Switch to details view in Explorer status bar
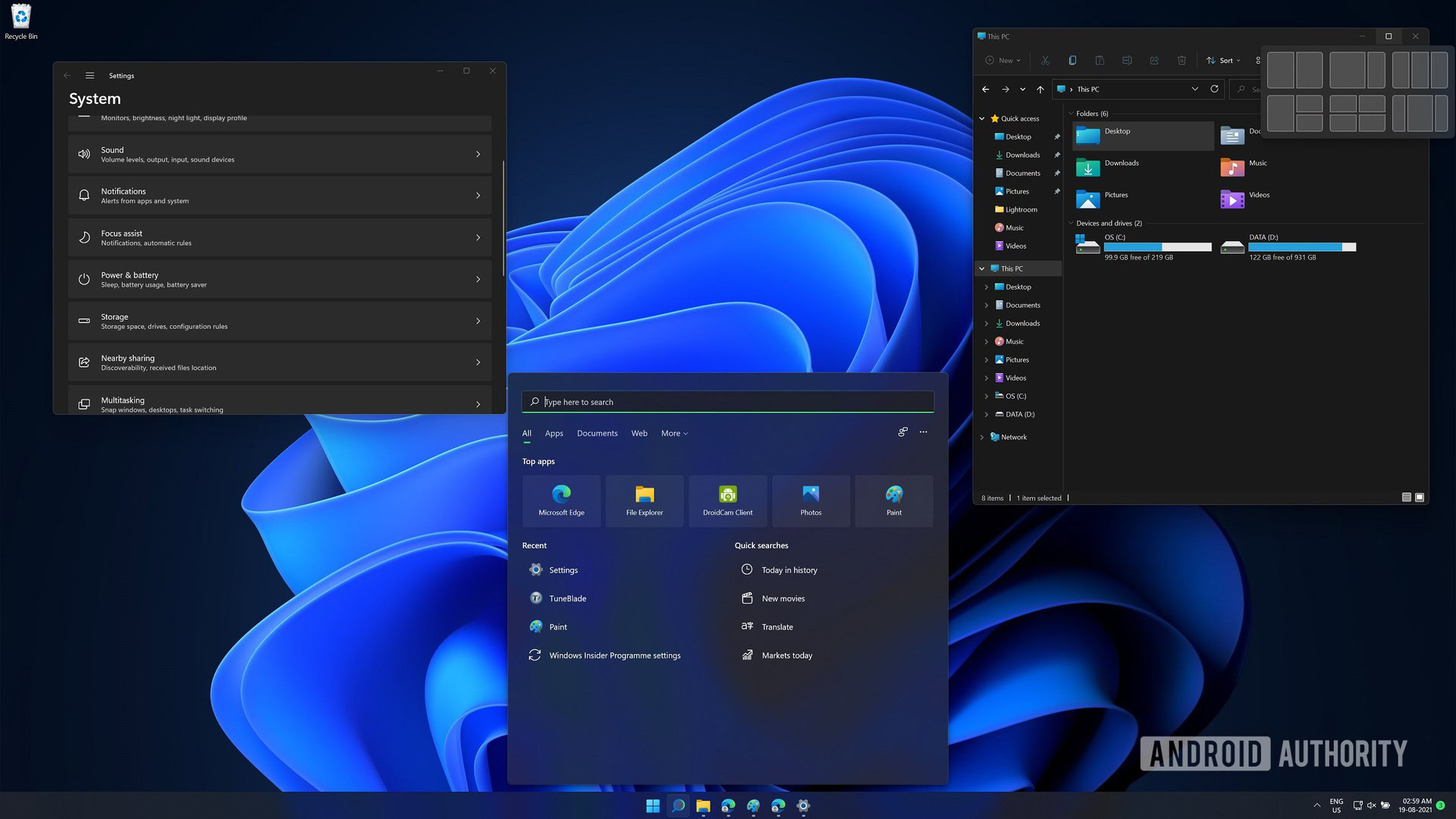 click(1406, 497)
